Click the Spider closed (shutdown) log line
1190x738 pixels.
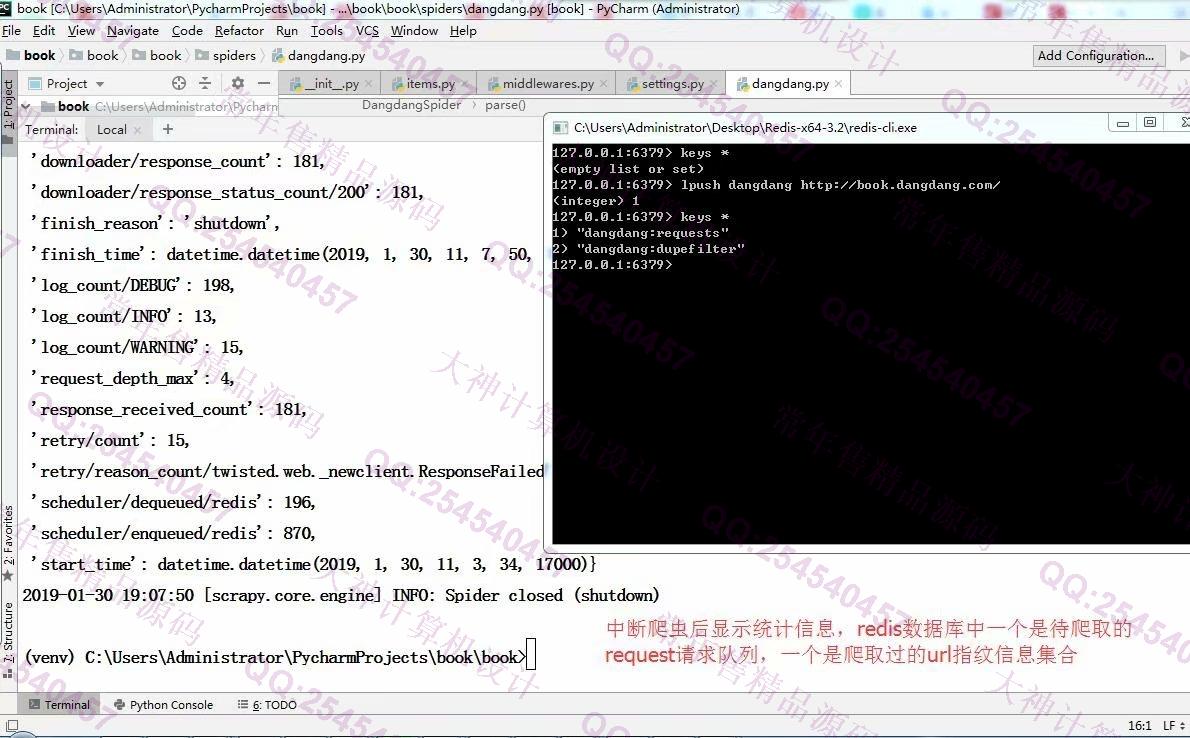[341, 595]
